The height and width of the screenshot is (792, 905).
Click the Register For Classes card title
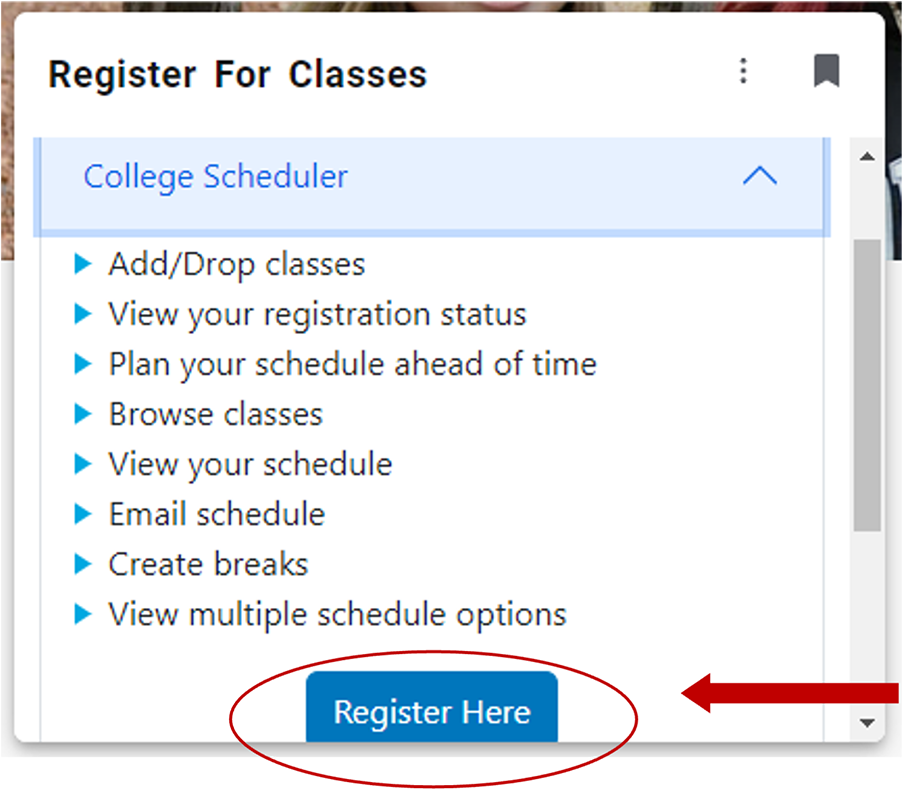click(238, 75)
